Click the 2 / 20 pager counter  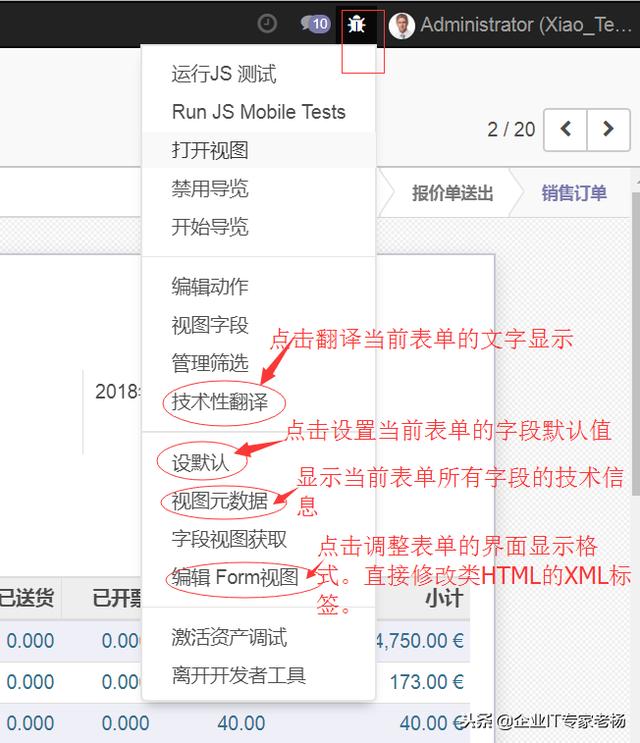[511, 129]
